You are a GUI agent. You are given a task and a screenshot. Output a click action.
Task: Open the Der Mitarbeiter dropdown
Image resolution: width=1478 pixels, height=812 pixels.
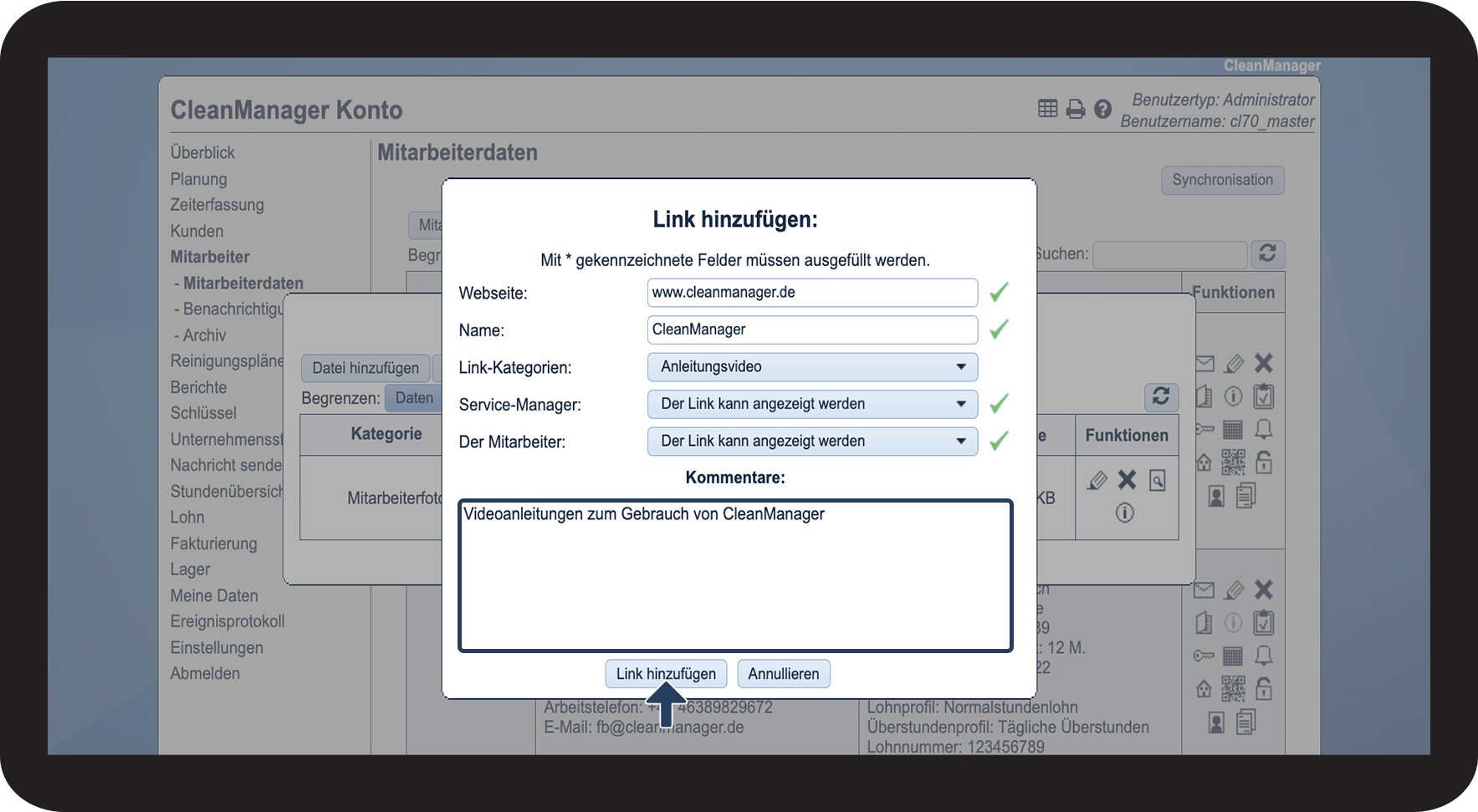[x=811, y=441]
